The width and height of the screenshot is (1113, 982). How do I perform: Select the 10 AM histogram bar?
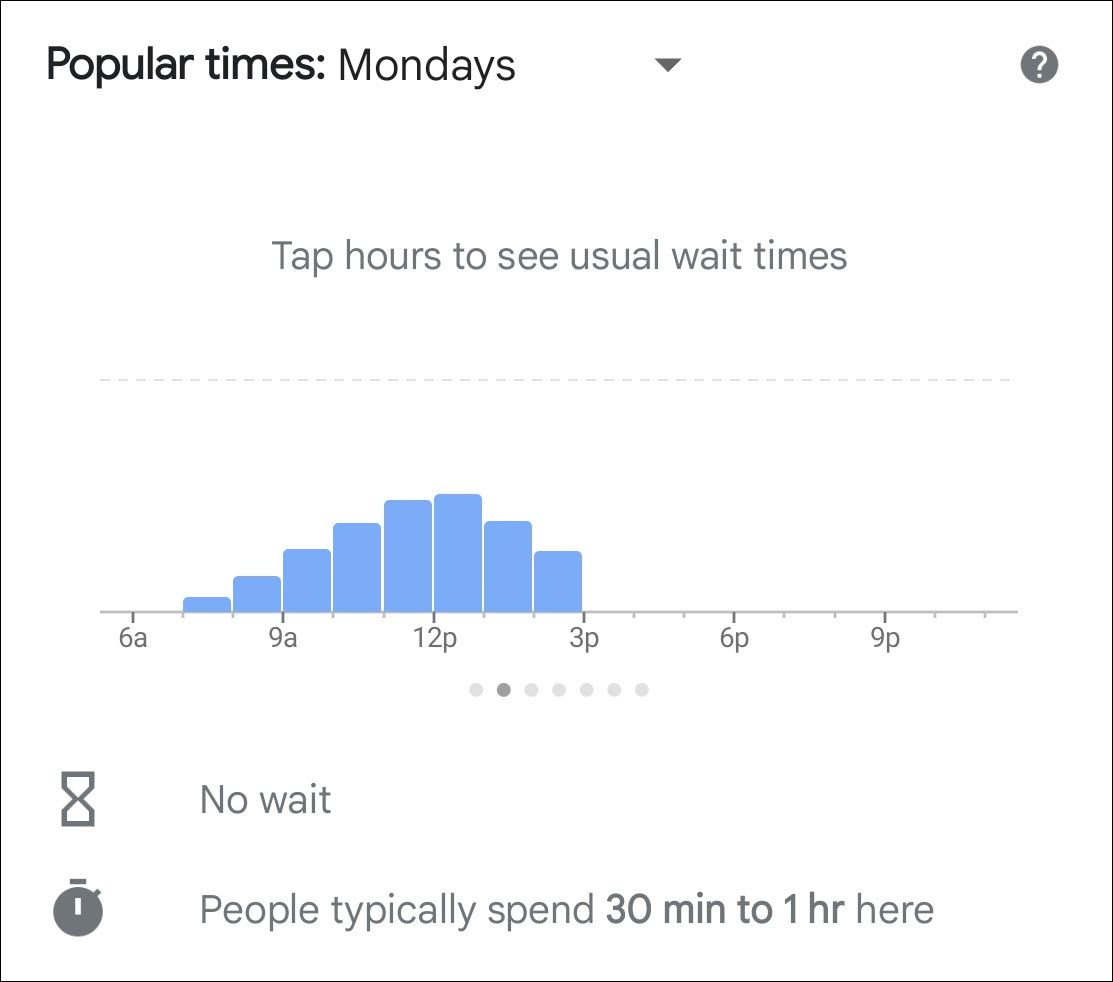[x=357, y=567]
